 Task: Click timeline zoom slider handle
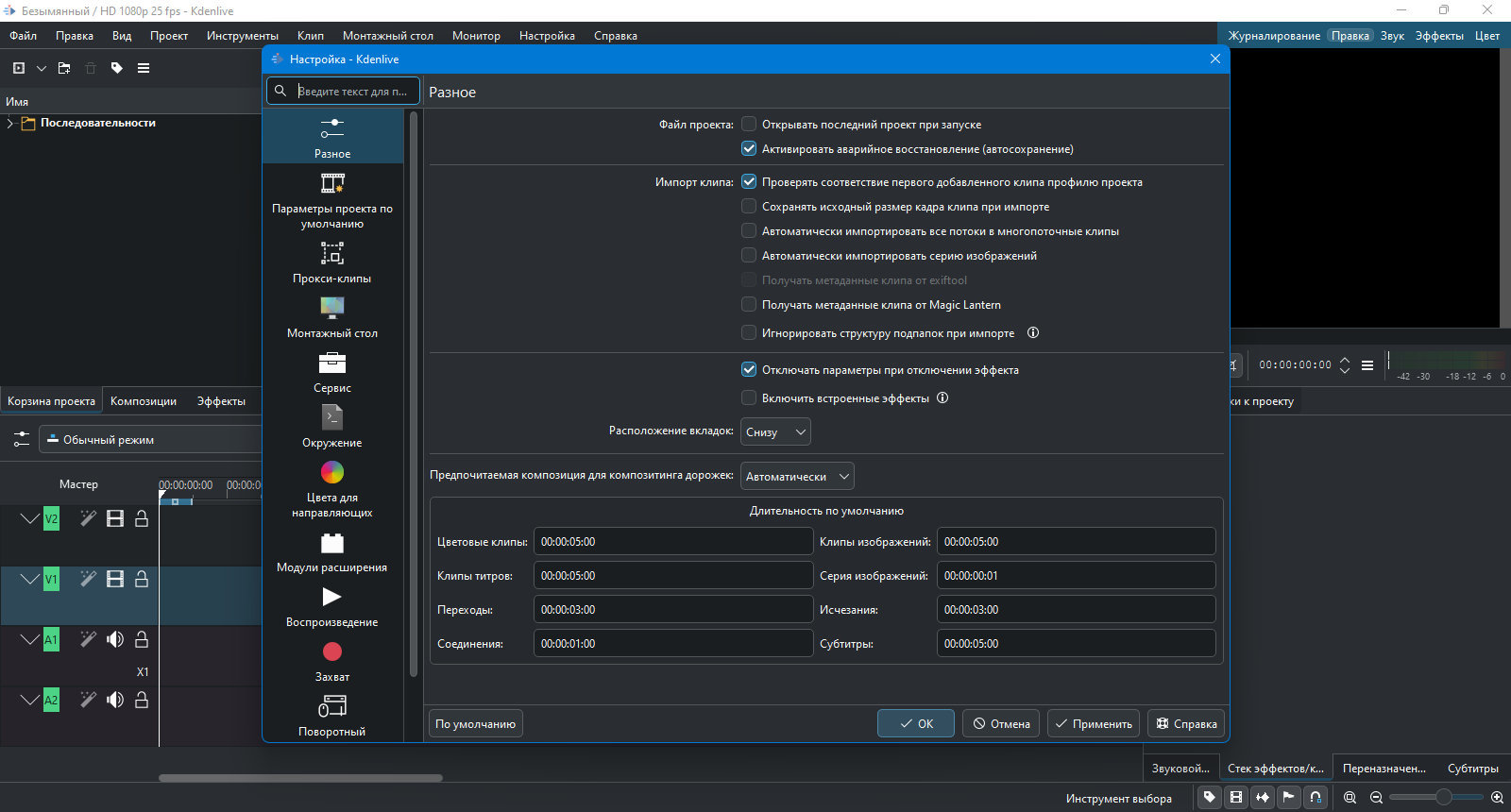pos(1443,798)
